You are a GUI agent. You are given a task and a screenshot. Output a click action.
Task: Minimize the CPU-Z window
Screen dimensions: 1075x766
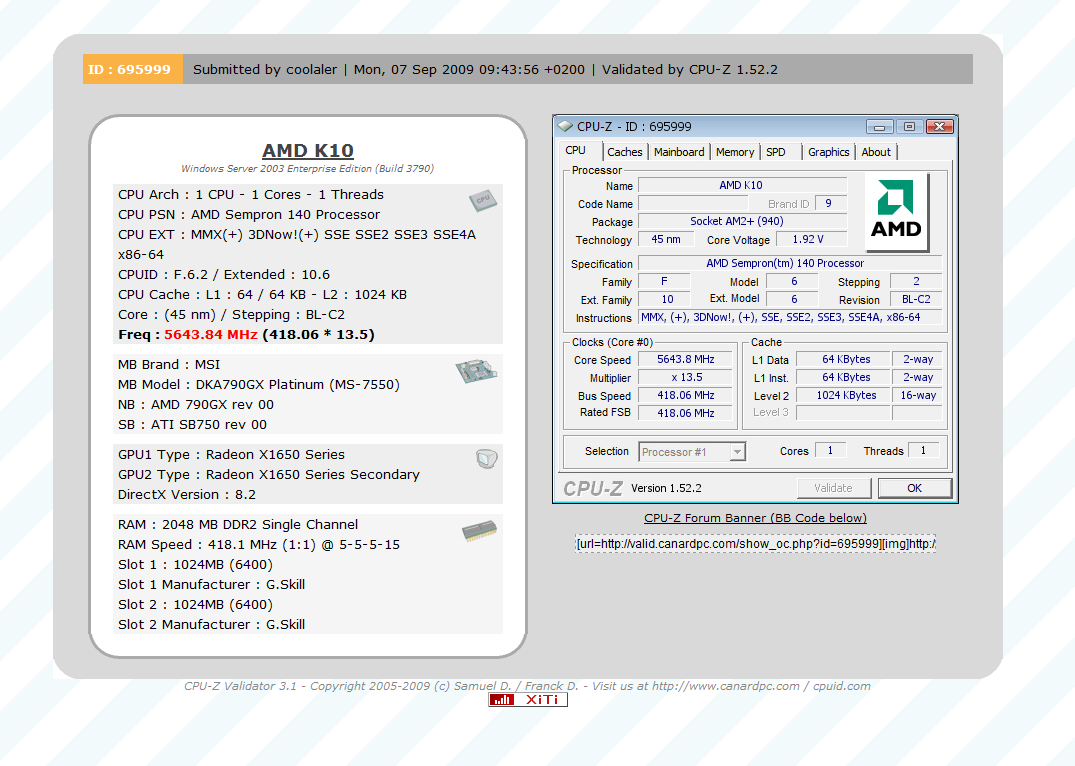(x=879, y=127)
